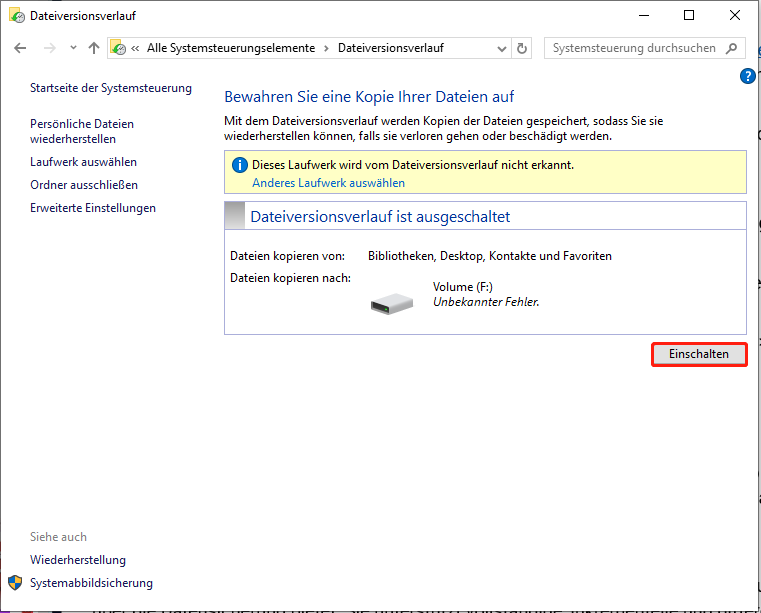The height and width of the screenshot is (613, 761).
Task: Click the back navigation arrow
Action: point(21,48)
